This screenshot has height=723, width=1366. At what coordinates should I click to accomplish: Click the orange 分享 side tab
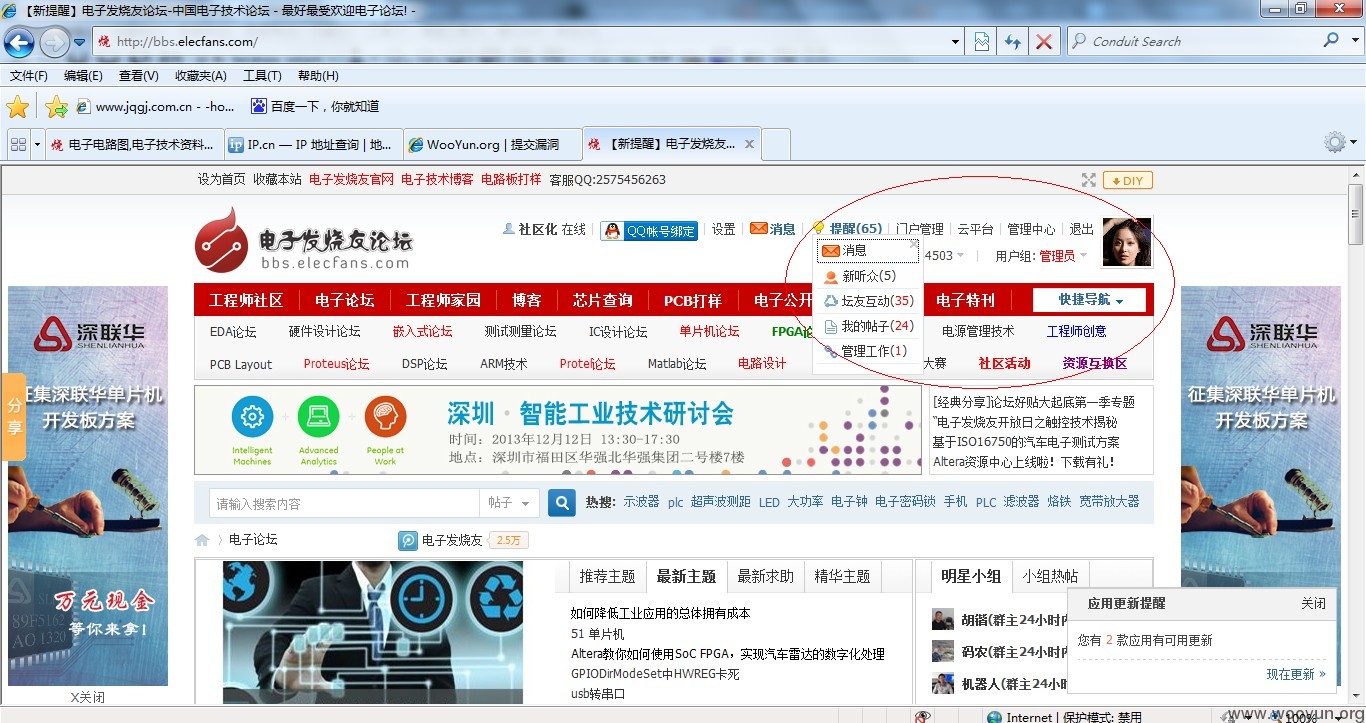[x=14, y=416]
